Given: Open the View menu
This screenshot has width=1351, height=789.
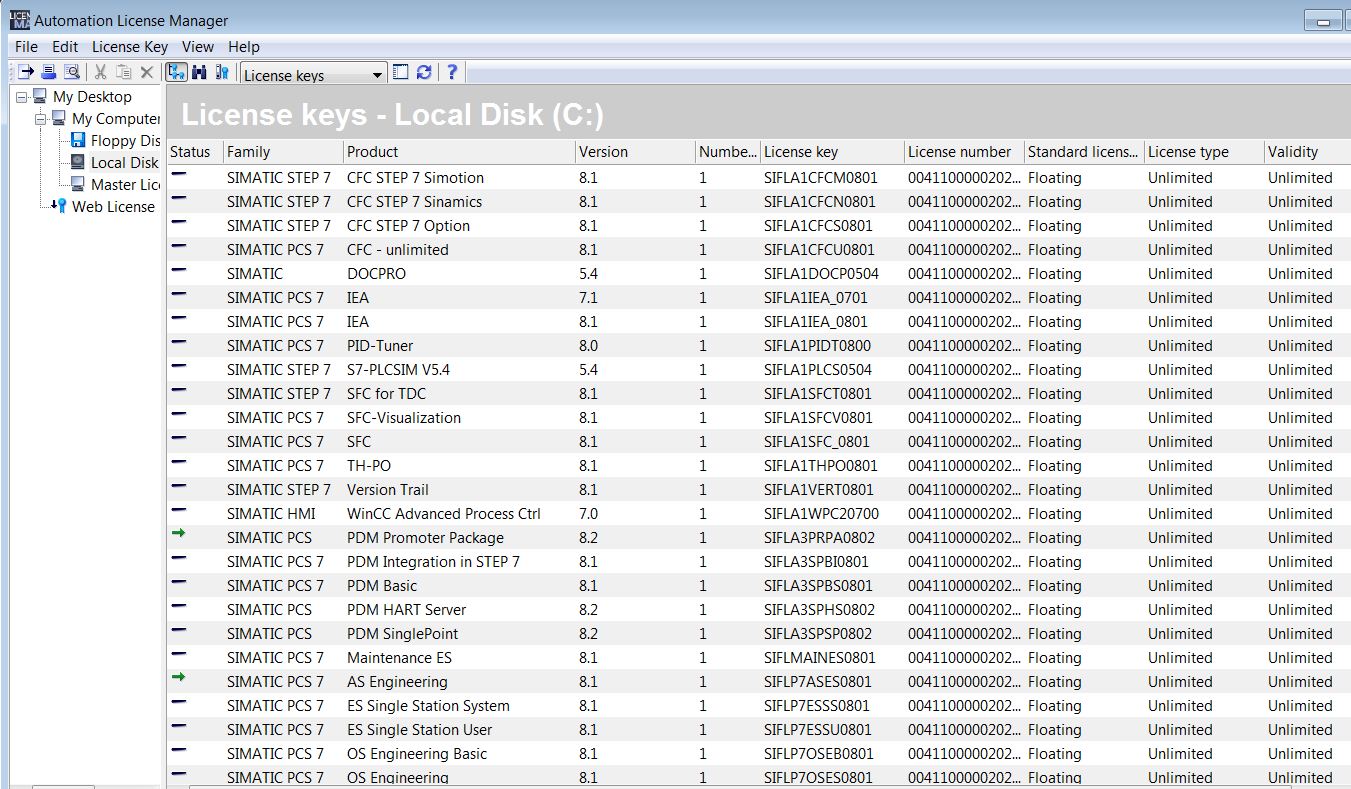Looking at the screenshot, I should [x=198, y=46].
